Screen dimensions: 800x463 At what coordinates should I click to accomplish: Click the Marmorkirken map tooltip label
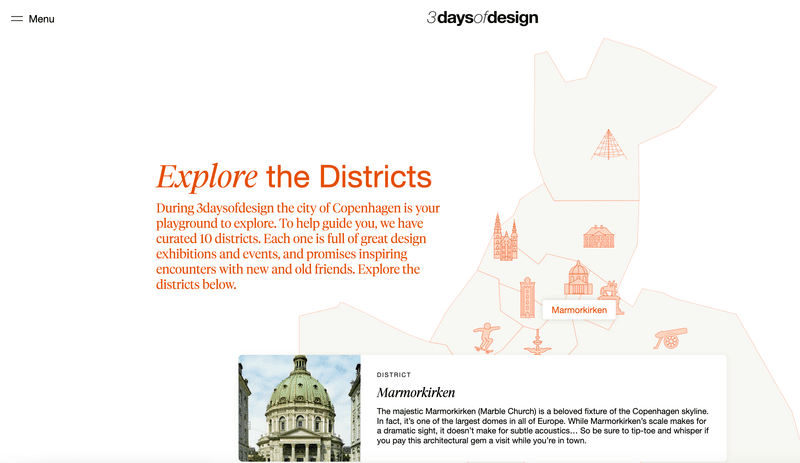tap(579, 310)
